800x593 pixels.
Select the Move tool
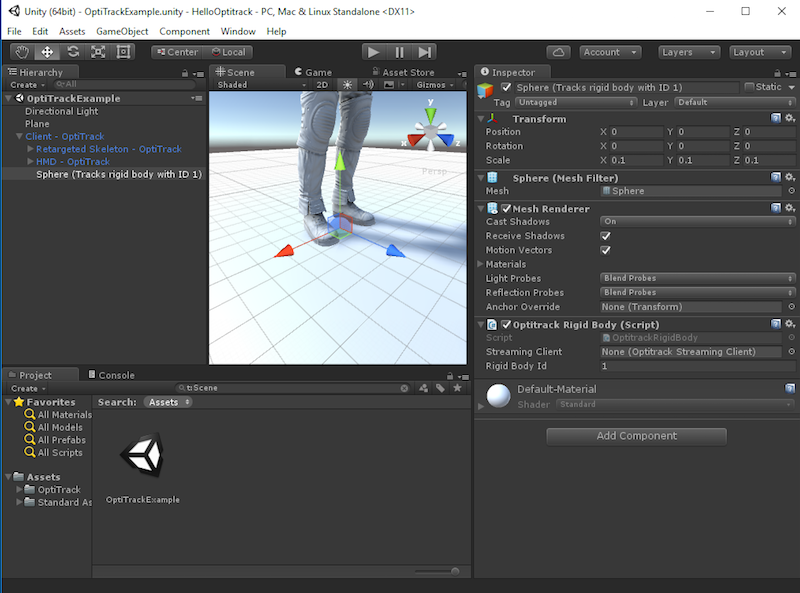(47, 52)
